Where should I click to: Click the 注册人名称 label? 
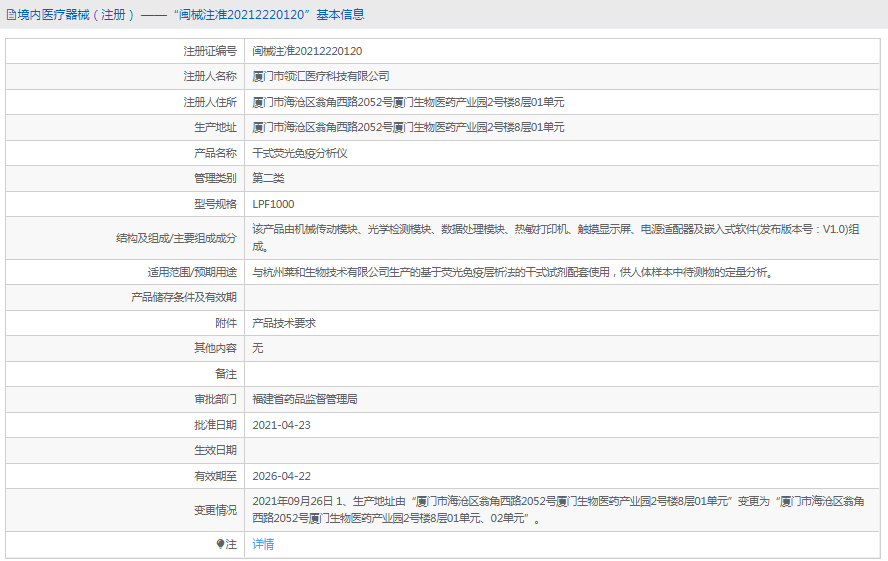pyautogui.click(x=210, y=76)
